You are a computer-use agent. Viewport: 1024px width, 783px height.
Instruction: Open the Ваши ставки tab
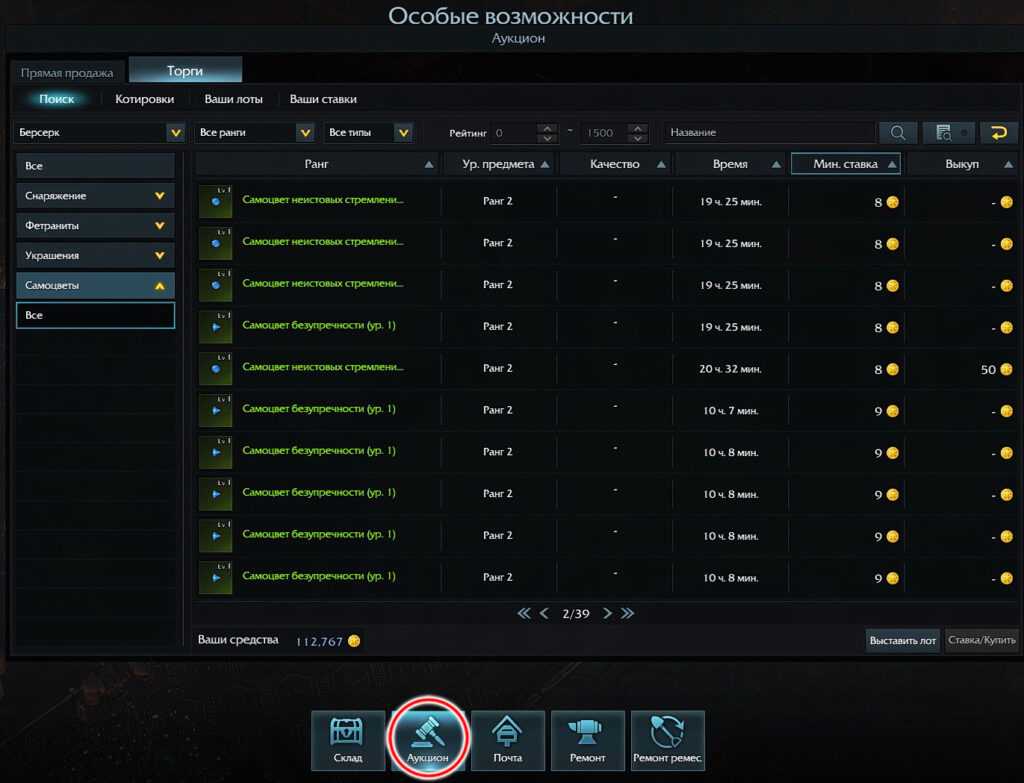323,99
